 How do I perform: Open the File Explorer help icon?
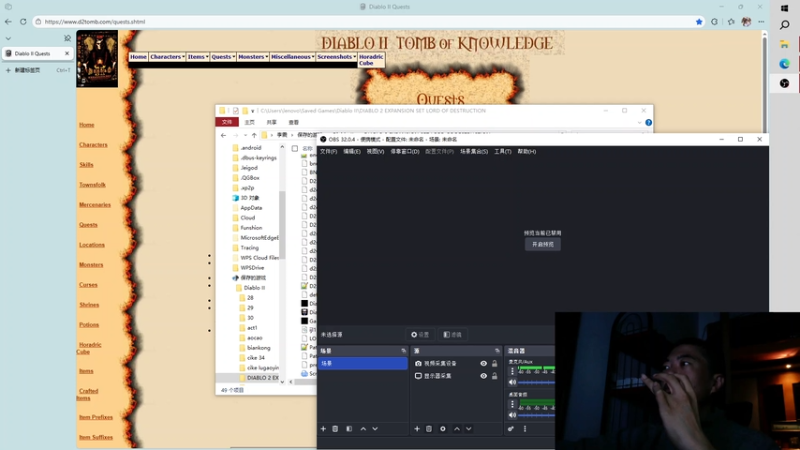click(648, 122)
